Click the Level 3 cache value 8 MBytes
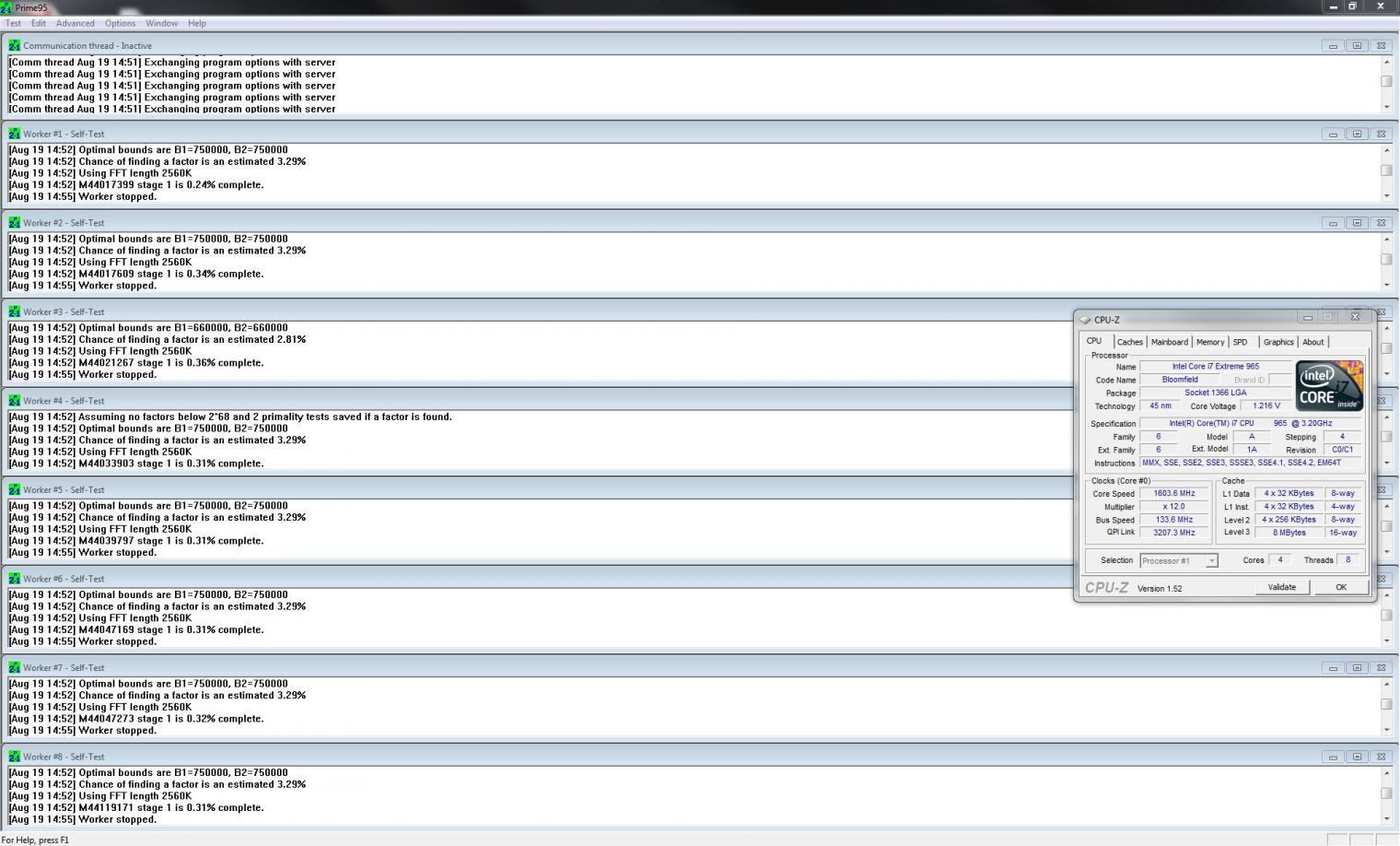The height and width of the screenshot is (846, 1400). (1289, 532)
